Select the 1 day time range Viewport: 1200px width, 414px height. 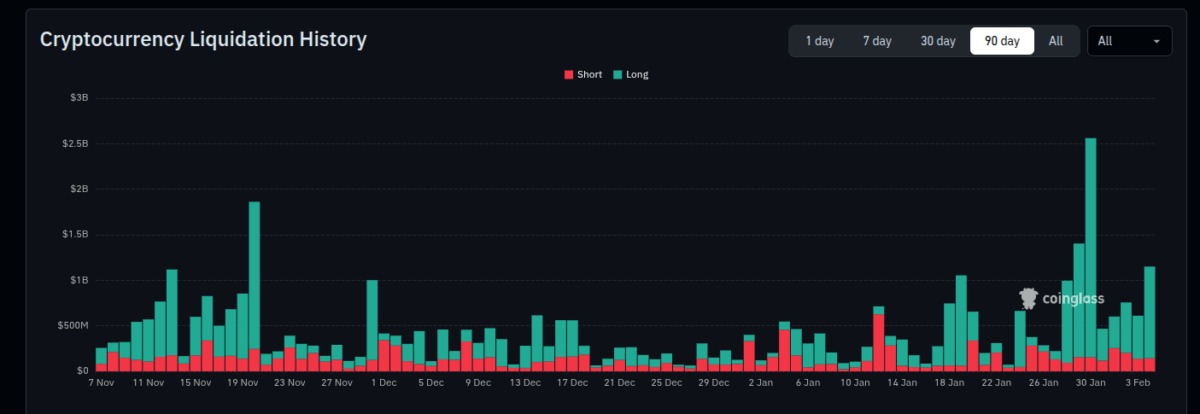[x=818, y=41]
